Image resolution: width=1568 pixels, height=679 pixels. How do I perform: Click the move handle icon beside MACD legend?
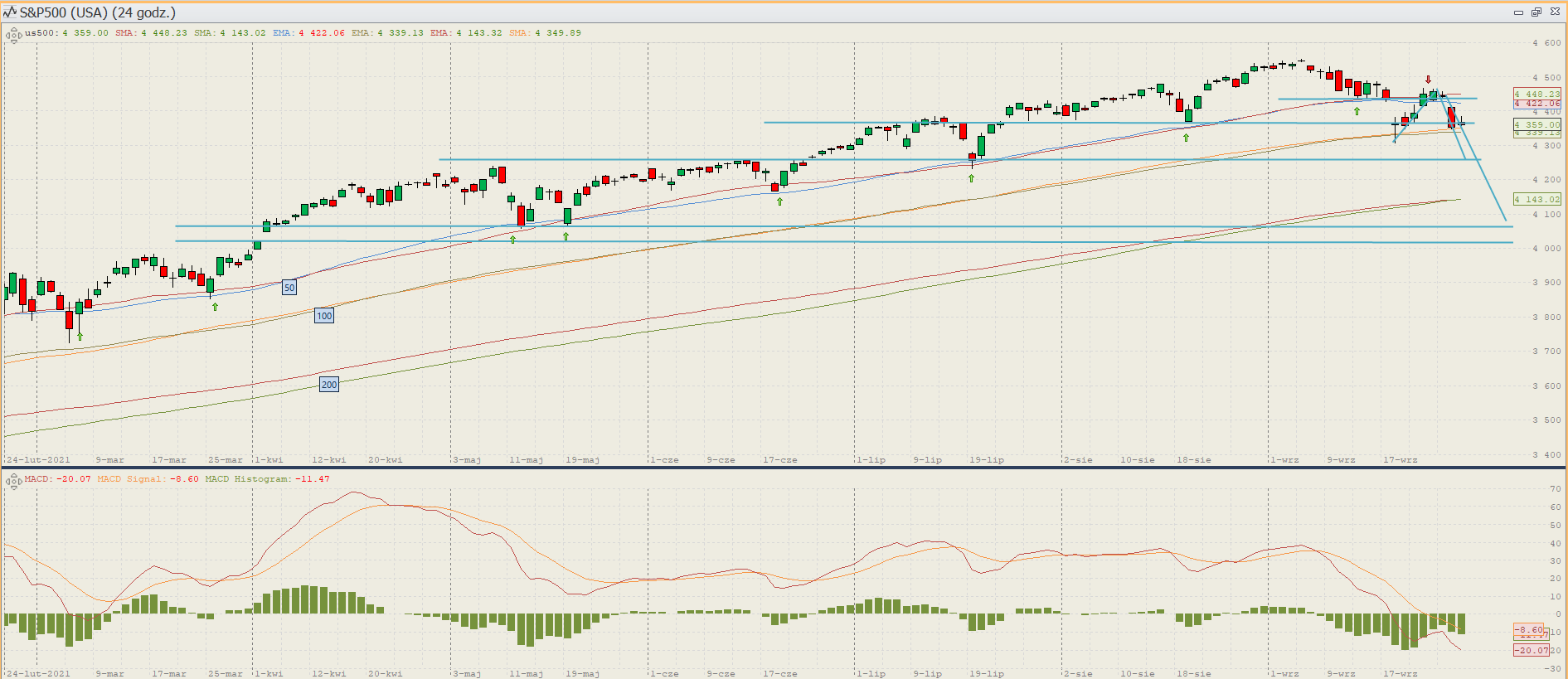13,481
